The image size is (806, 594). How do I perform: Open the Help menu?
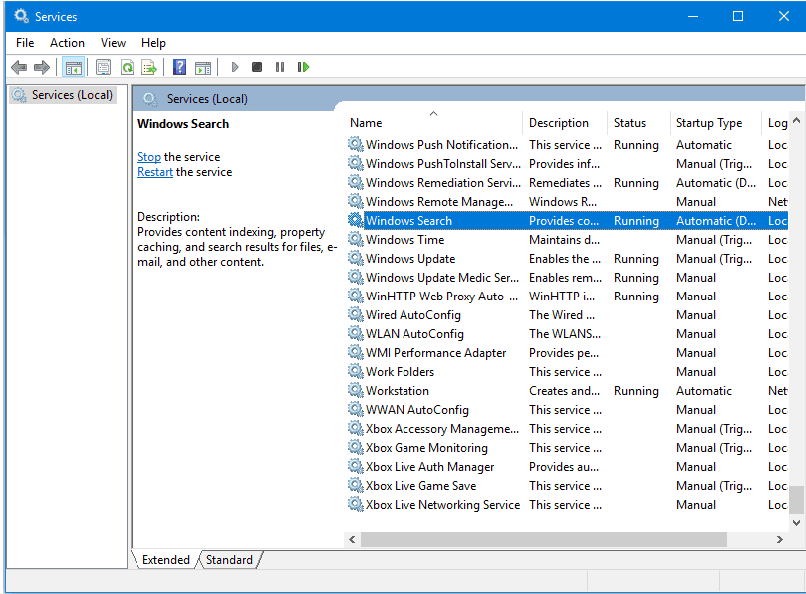pos(153,43)
